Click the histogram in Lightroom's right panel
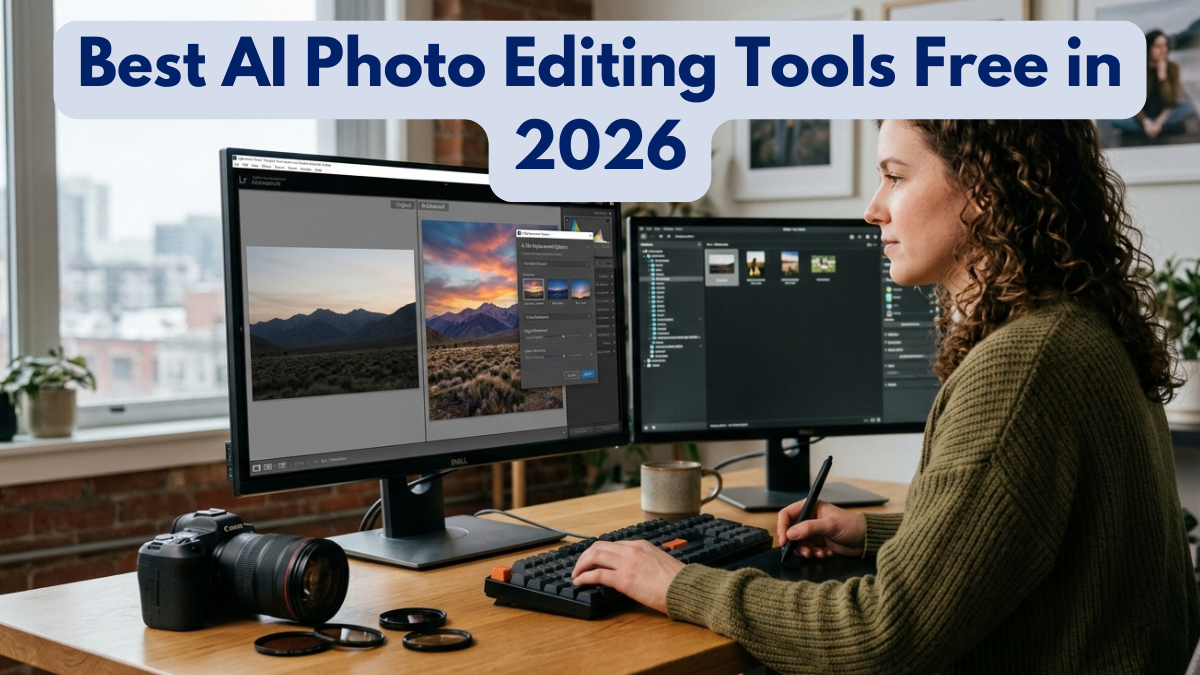1200x675 pixels. [588, 228]
